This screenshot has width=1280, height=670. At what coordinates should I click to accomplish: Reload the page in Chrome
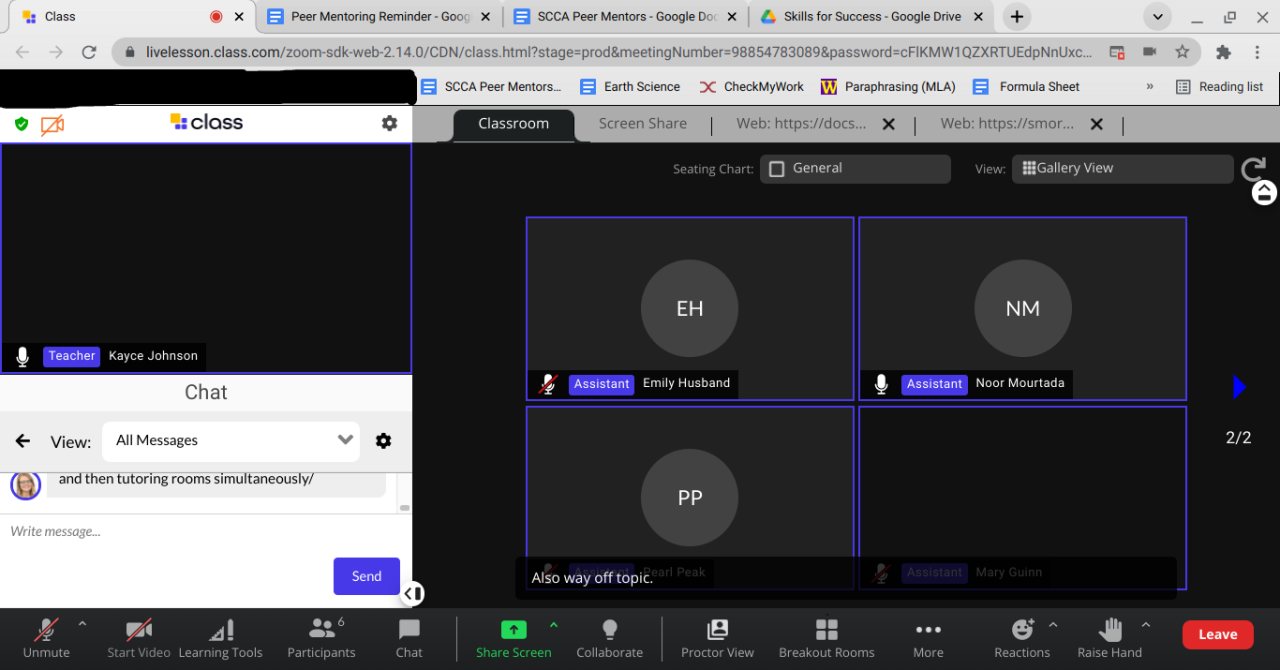pos(89,52)
